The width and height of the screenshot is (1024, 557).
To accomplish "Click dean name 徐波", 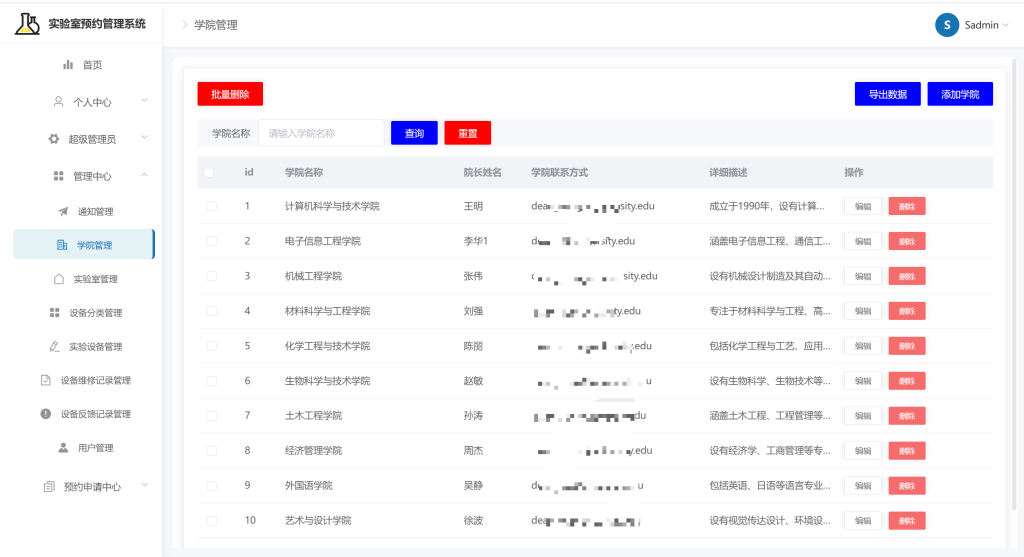I will point(473,520).
